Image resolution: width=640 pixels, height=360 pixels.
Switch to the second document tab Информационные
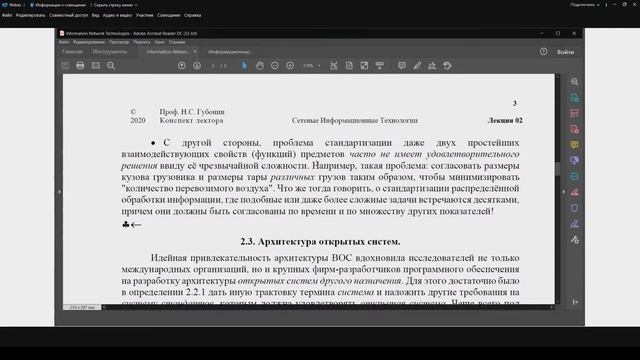[230, 52]
